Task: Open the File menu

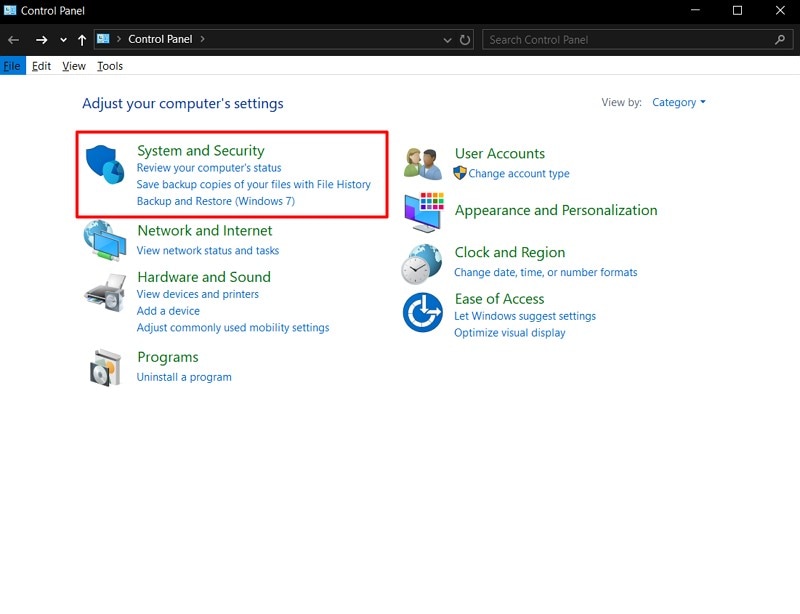Action: tap(12, 66)
